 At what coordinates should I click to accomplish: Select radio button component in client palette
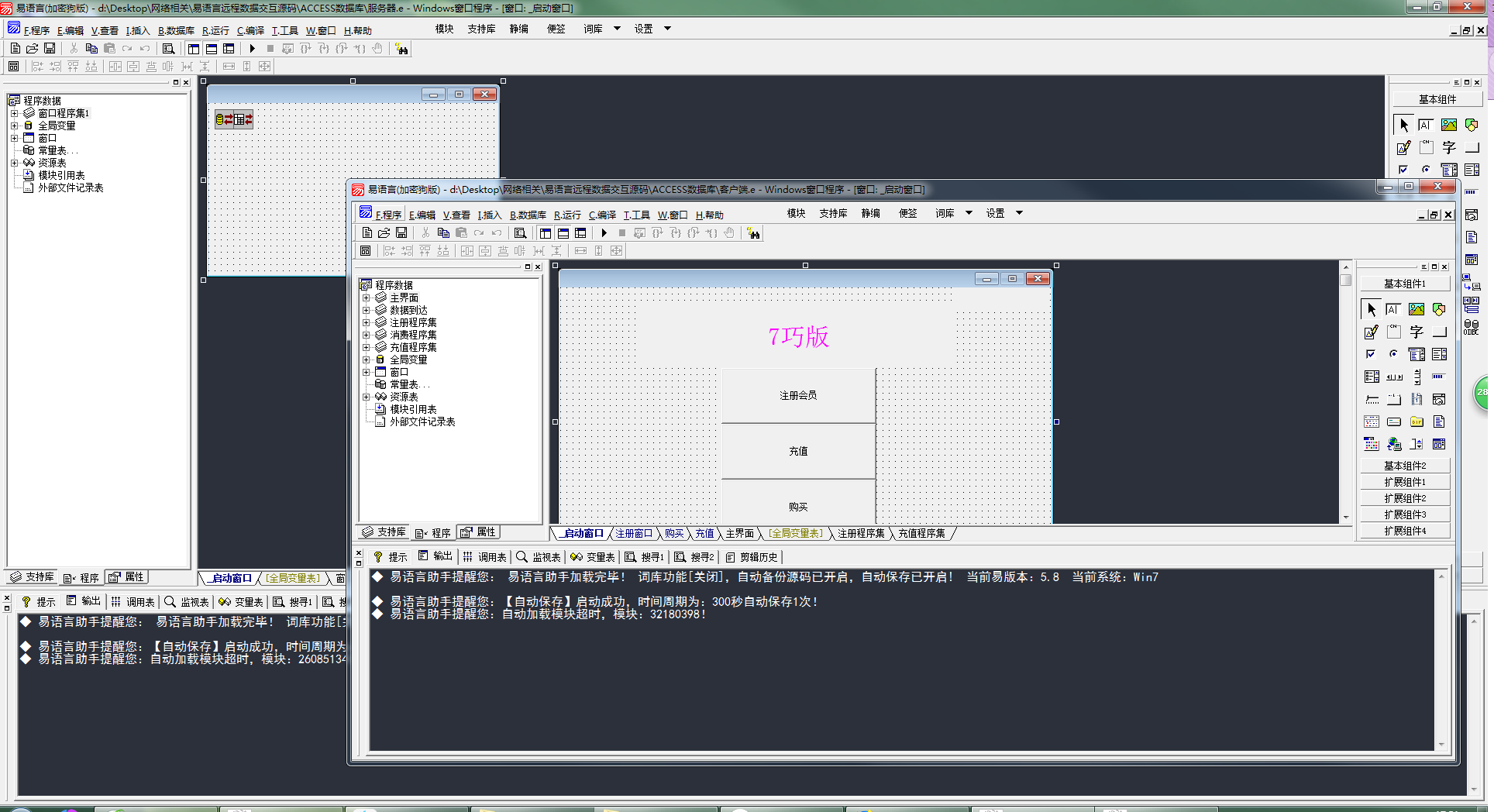[x=1393, y=354]
